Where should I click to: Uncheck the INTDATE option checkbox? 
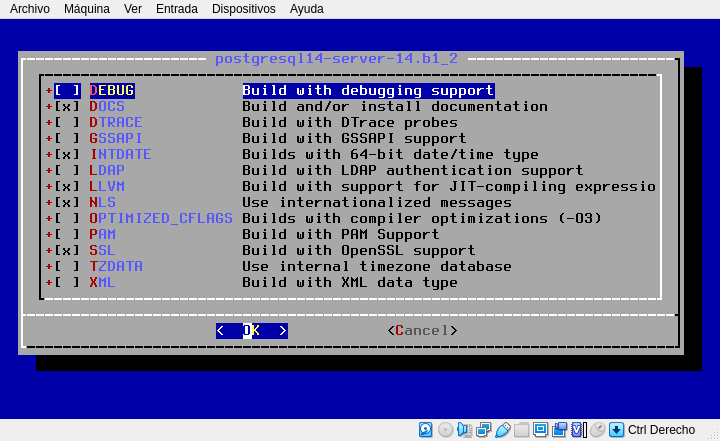point(67,154)
